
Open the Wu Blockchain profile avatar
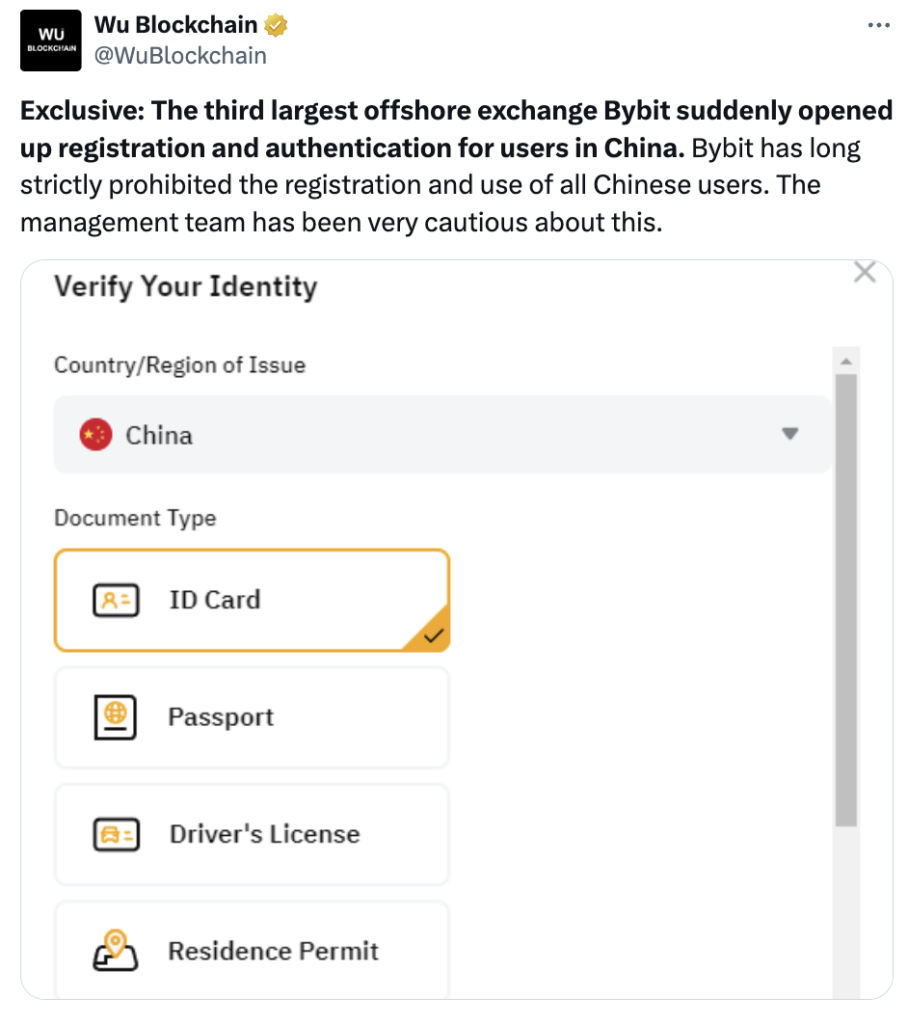(51, 40)
